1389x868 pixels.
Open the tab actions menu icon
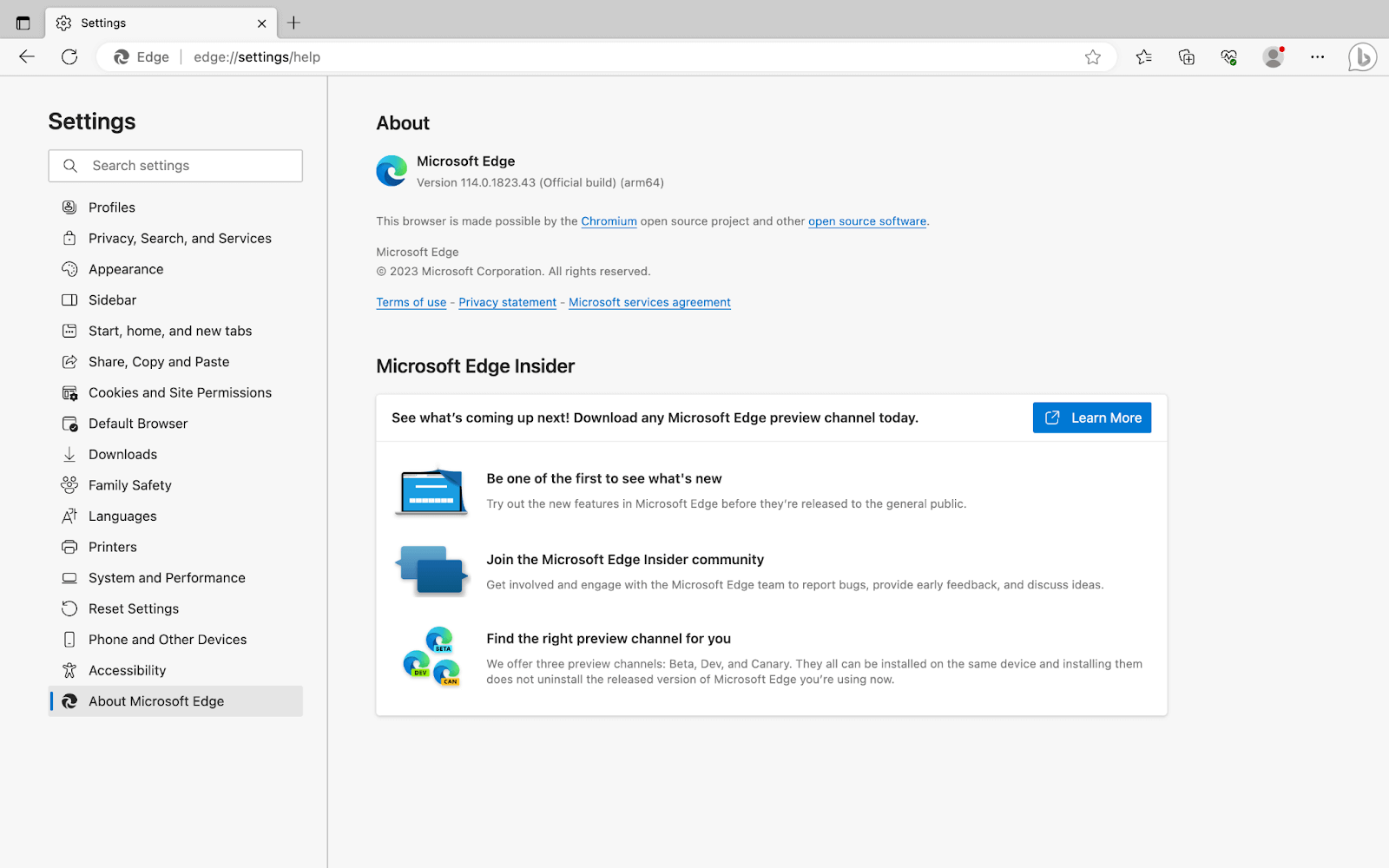click(23, 22)
